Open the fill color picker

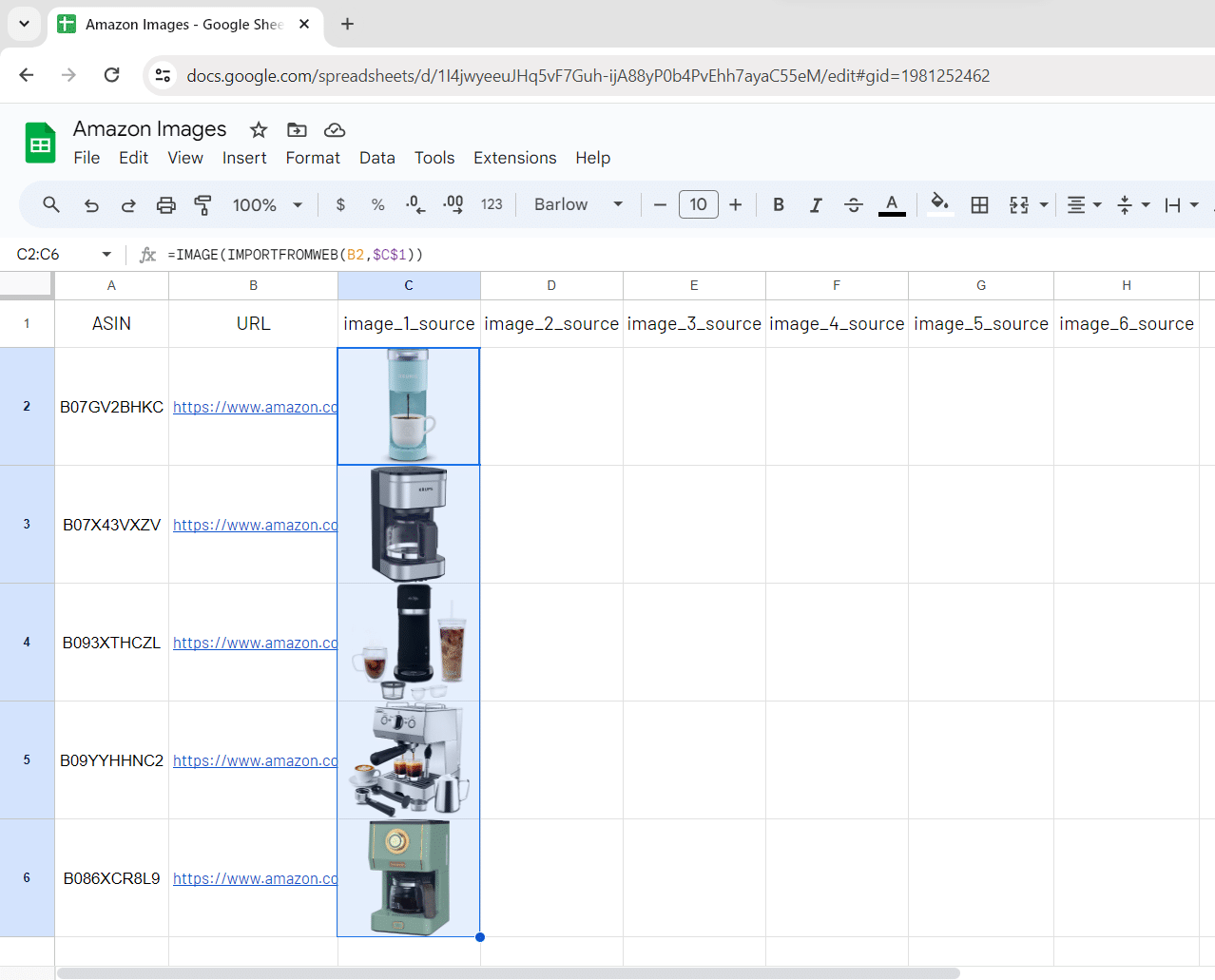(x=939, y=204)
